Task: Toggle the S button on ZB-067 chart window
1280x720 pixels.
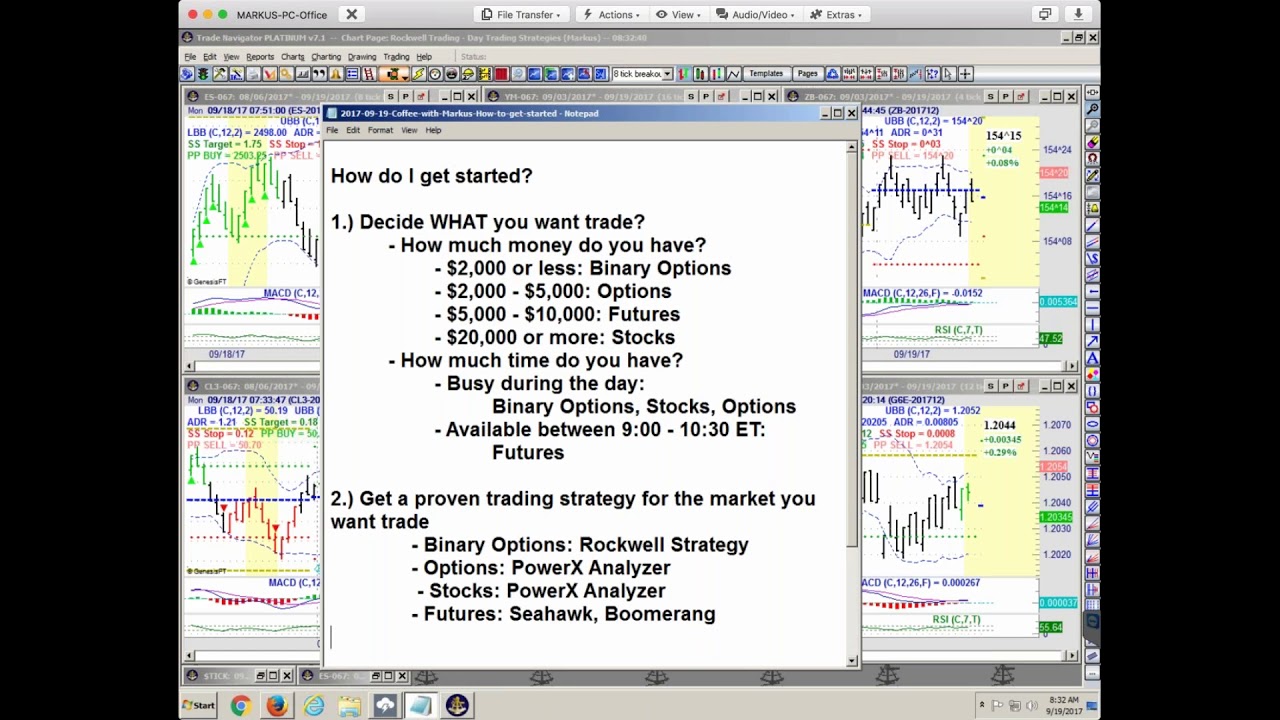Action: (x=990, y=96)
